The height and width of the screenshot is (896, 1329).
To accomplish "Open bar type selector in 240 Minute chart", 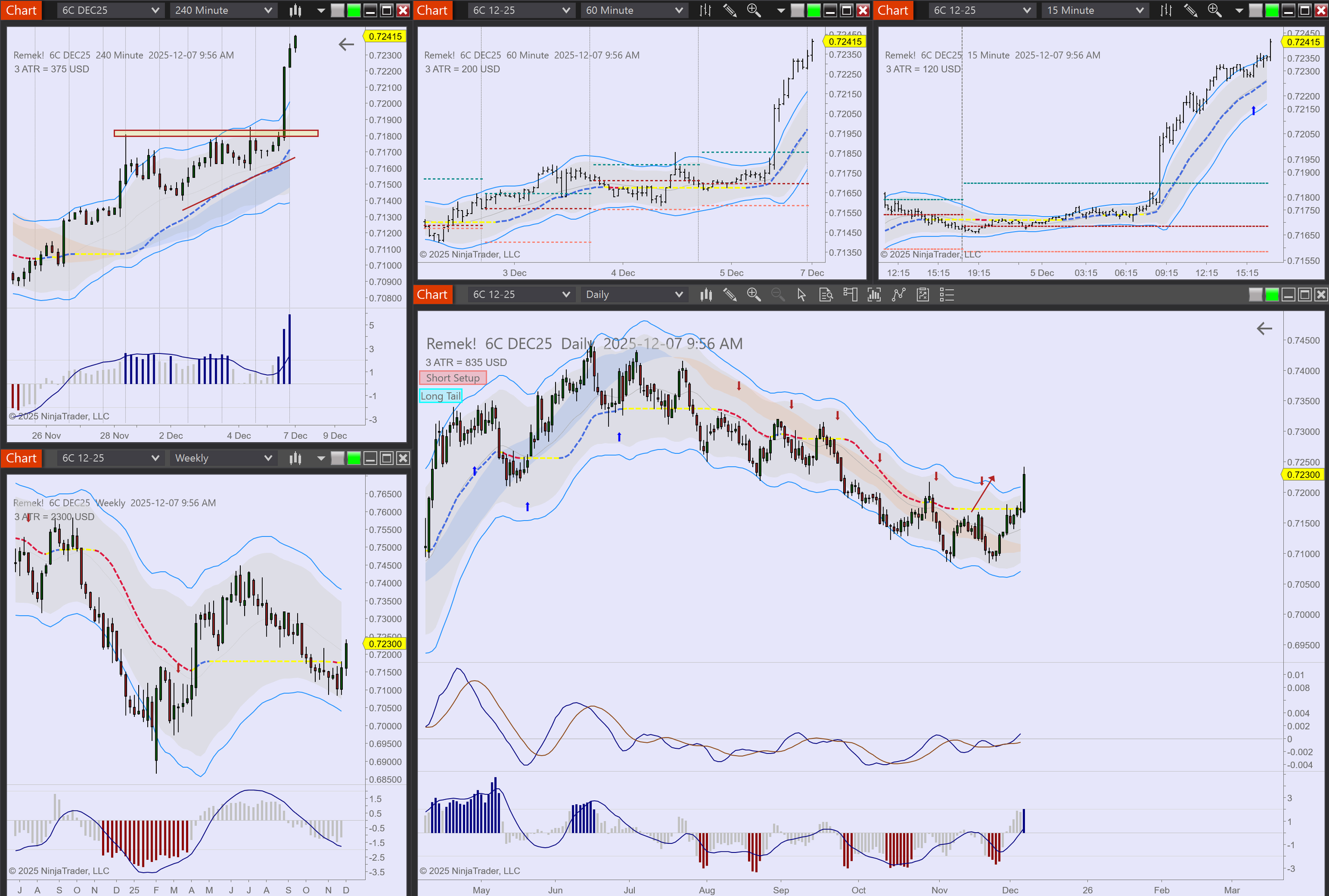I will click(x=296, y=10).
